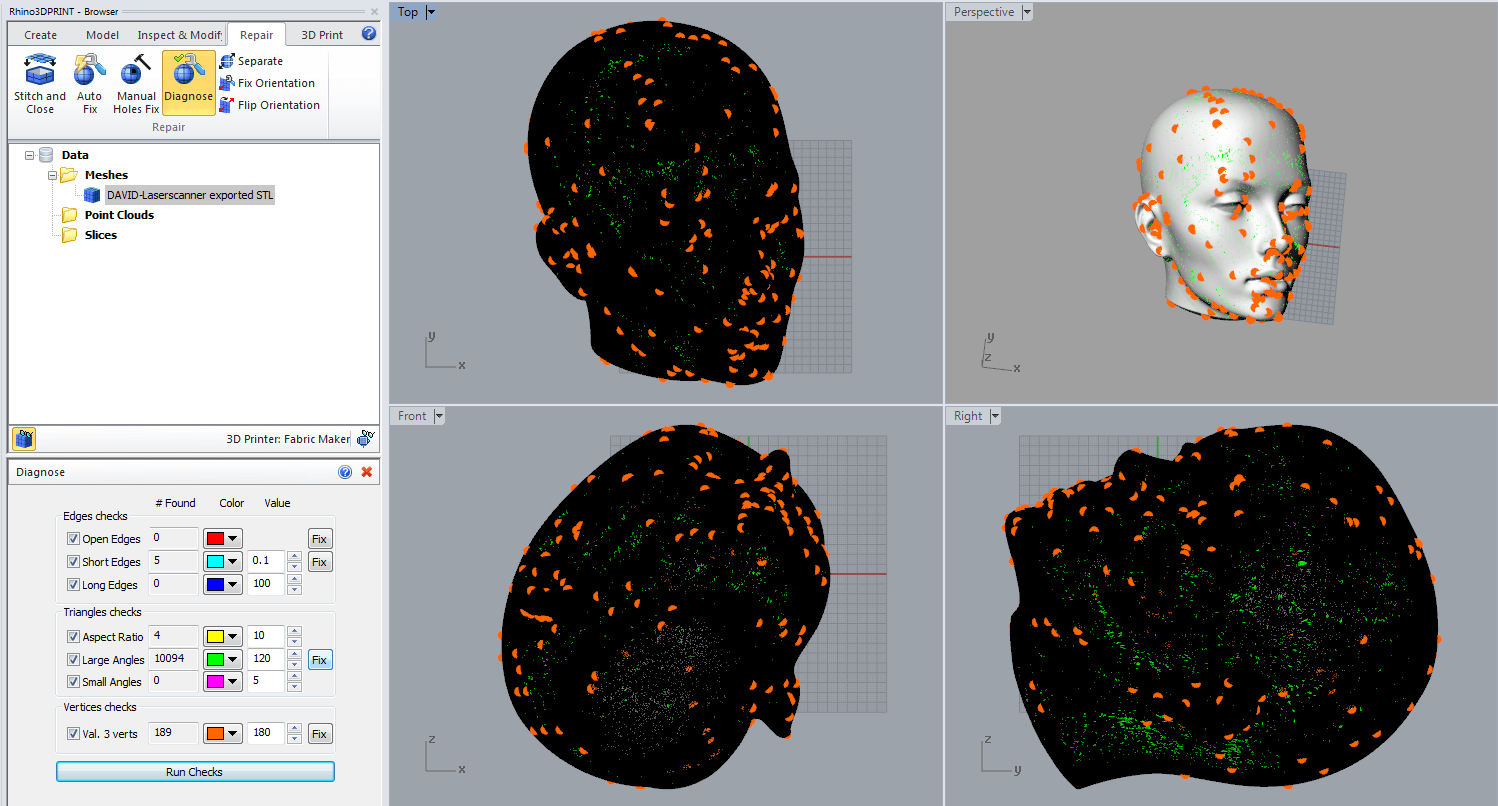This screenshot has width=1498, height=806.
Task: Select the Manual Holes Fix tool
Action: [136, 84]
